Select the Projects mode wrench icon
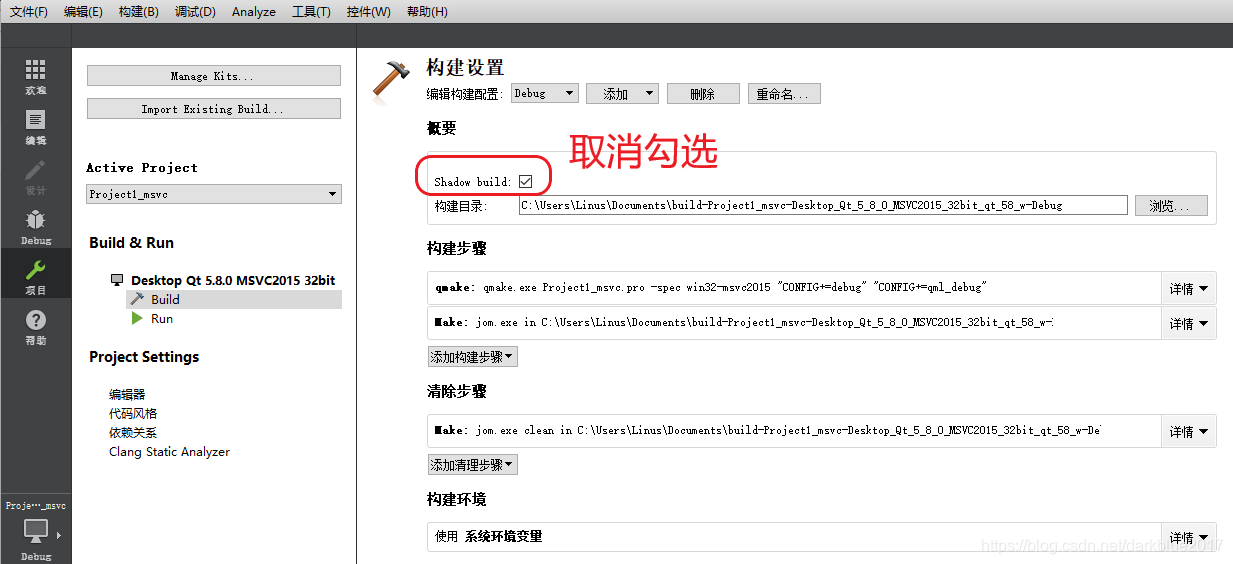1233x564 pixels. click(36, 269)
